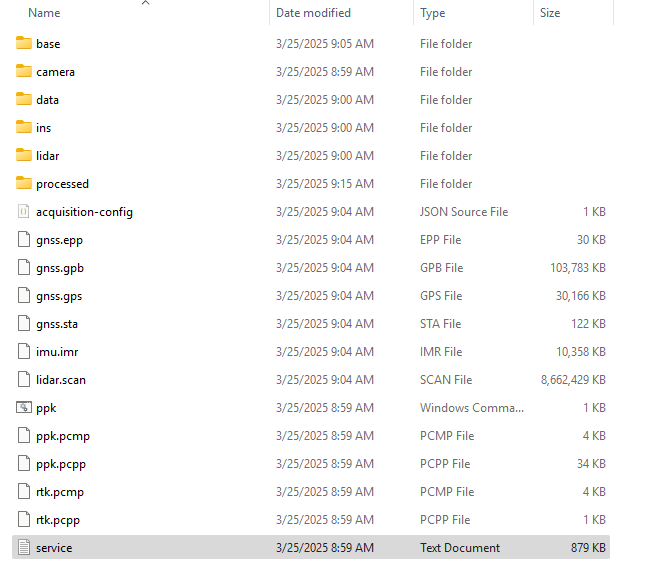This screenshot has height=578, width=659.
Task: Click the rtk.pcpp file icon
Action: [24, 520]
